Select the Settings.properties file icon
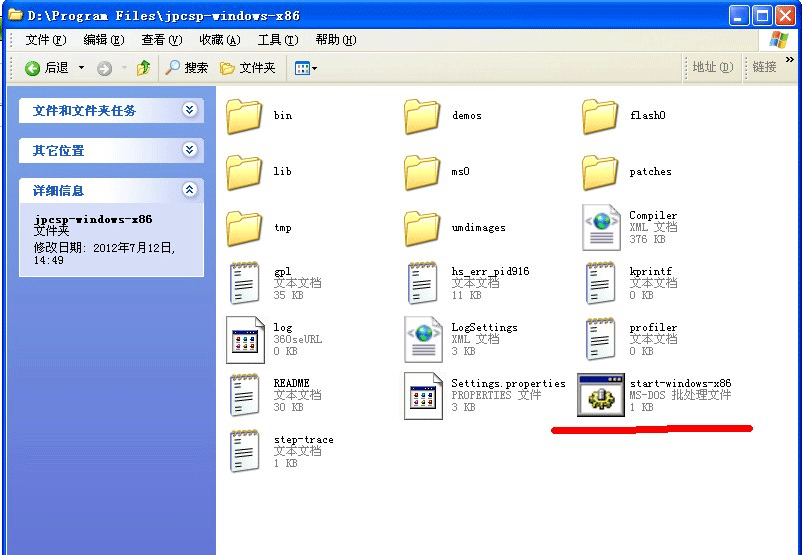Image resolution: width=804 pixels, height=555 pixels. pyautogui.click(x=423, y=395)
